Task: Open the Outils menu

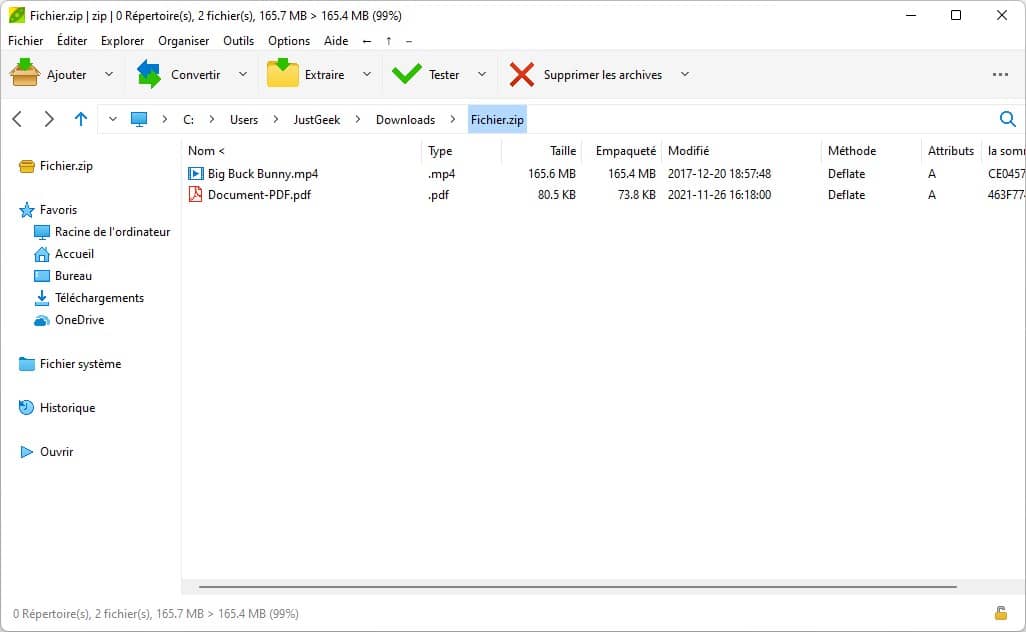Action: coord(238,41)
